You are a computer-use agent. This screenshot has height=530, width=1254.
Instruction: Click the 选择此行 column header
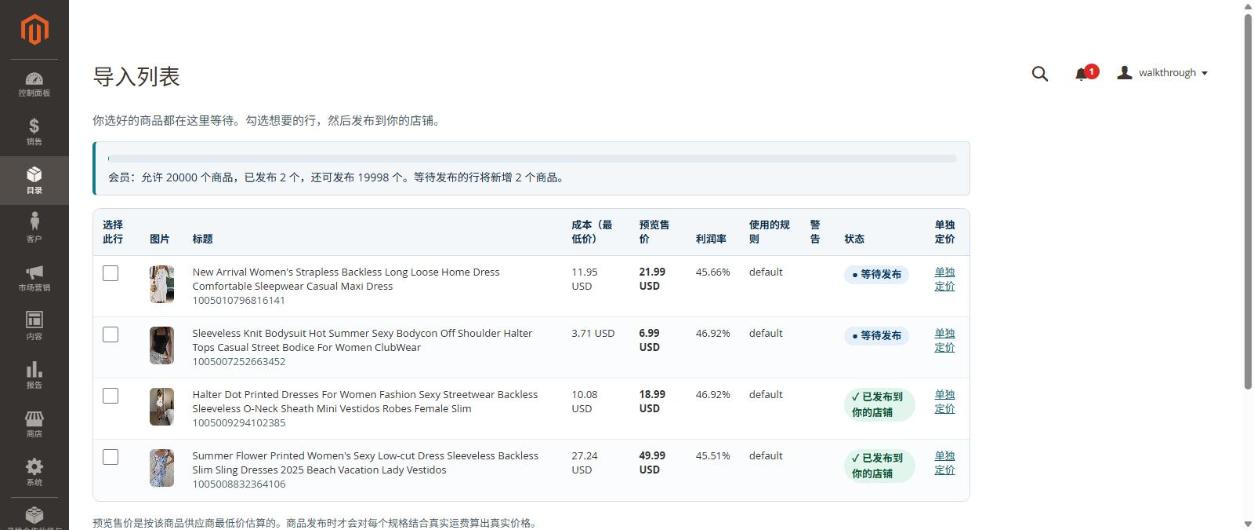[x=113, y=232]
